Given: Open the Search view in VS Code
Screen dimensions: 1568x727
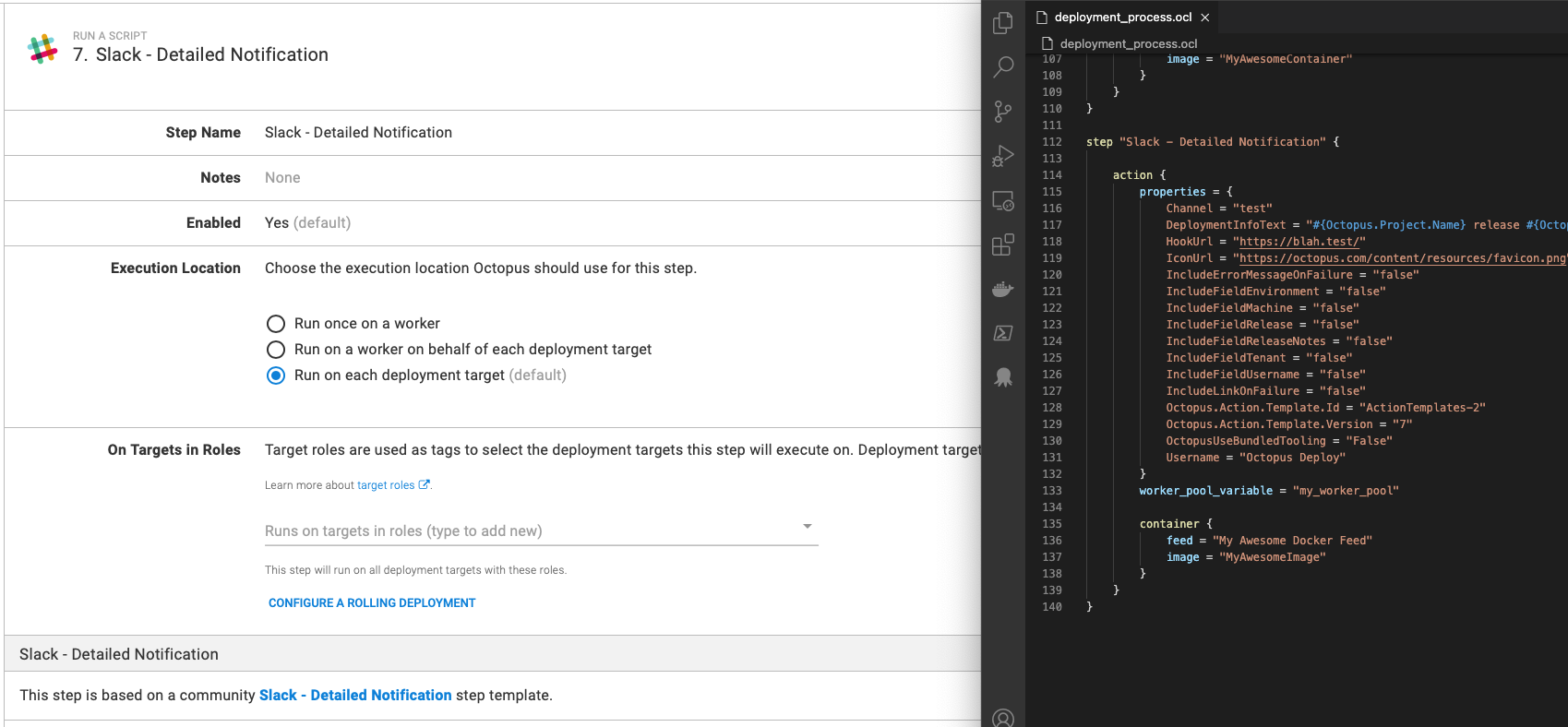Looking at the screenshot, I should (1003, 67).
